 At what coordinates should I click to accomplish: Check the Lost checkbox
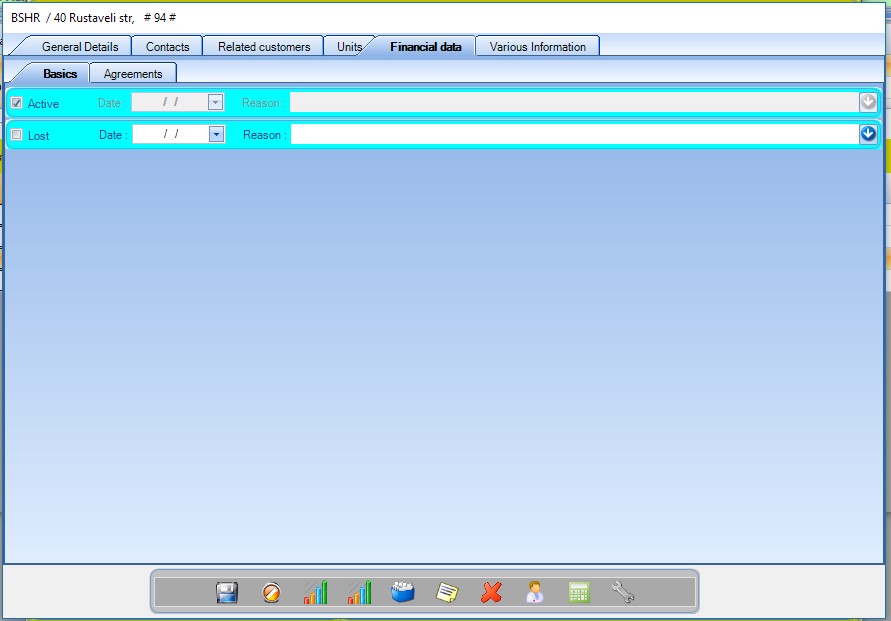click(x=16, y=135)
